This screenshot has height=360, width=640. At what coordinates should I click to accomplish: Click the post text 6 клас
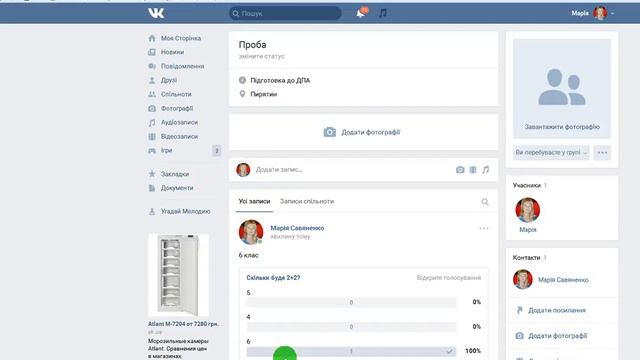pyautogui.click(x=249, y=255)
